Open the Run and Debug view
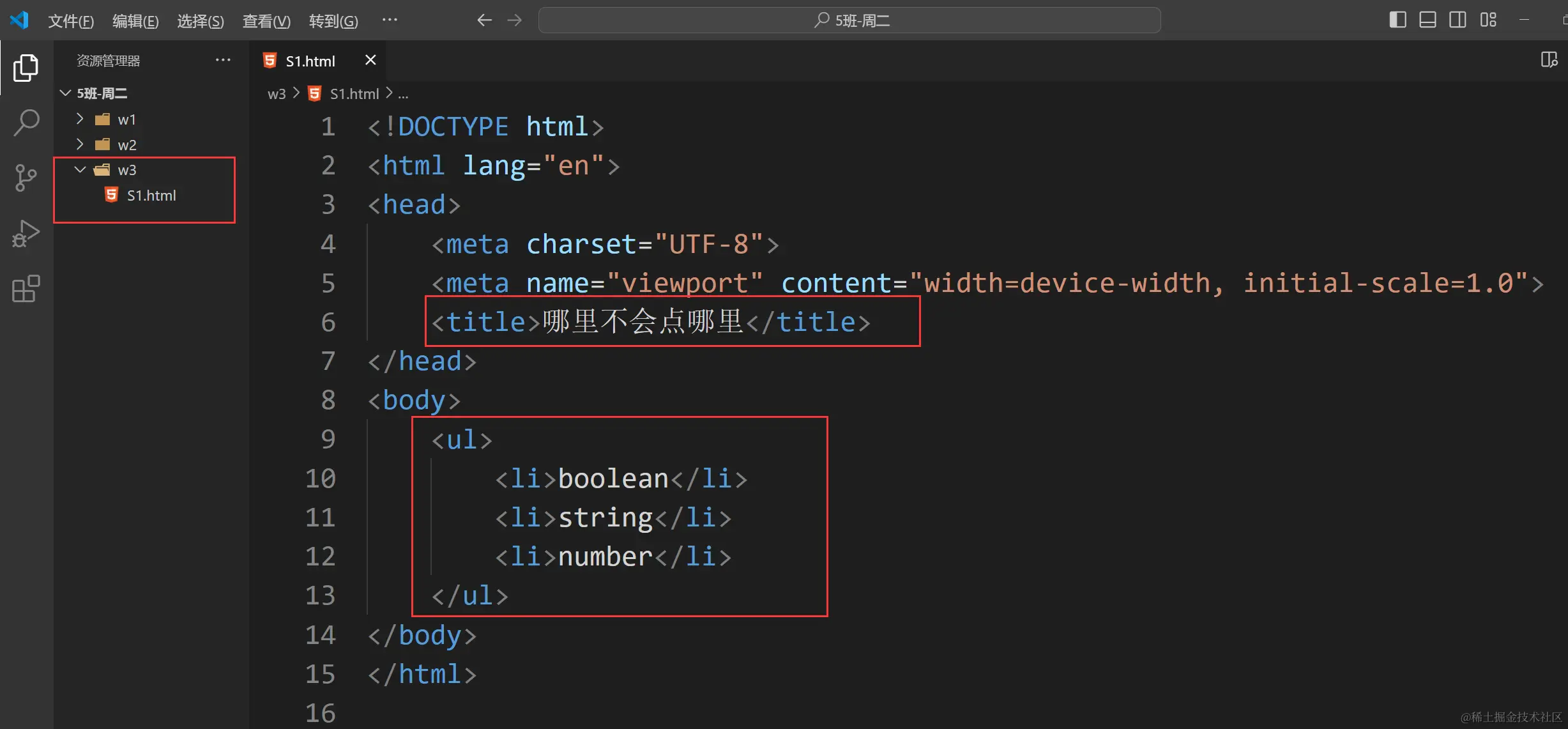Viewport: 1568px width, 729px height. (26, 233)
